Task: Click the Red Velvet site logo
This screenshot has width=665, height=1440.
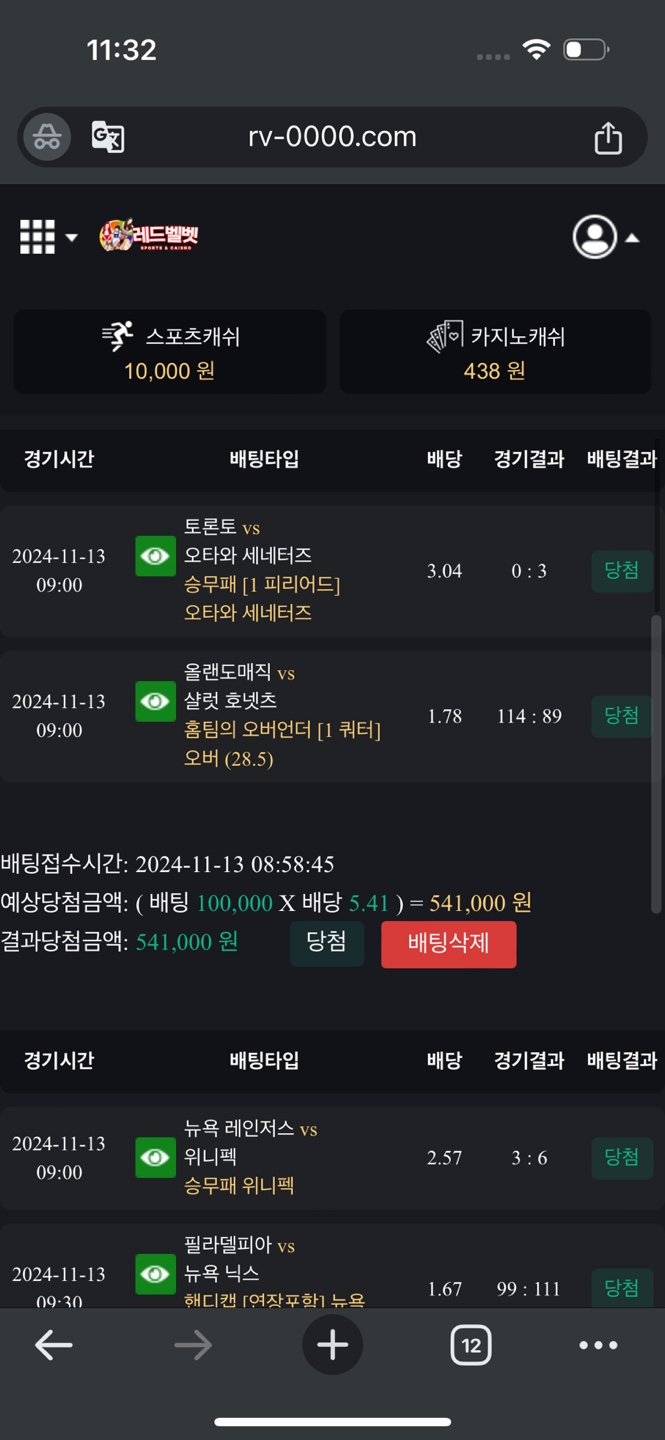Action: point(150,236)
